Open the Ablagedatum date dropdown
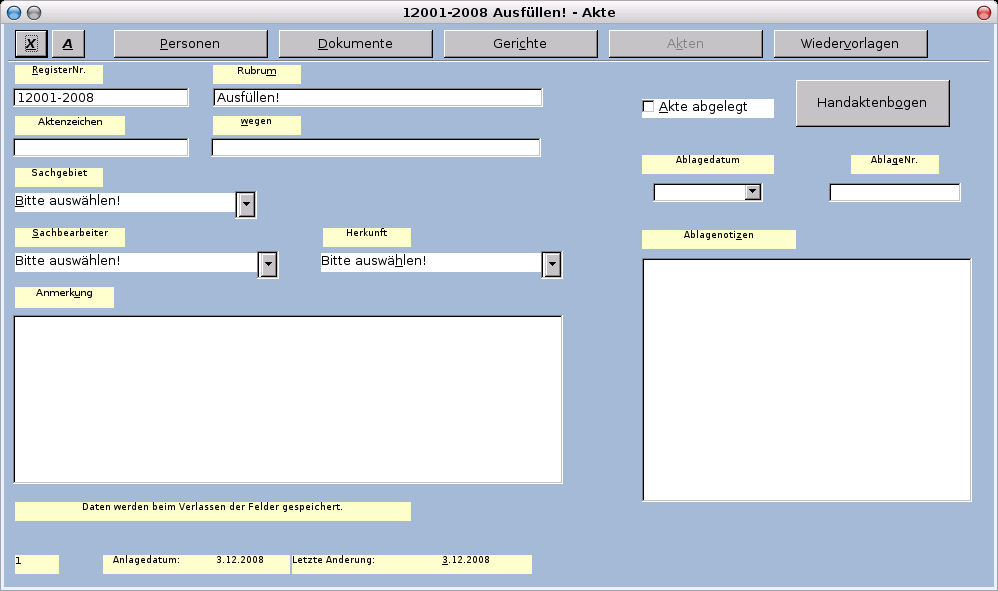 [753, 192]
